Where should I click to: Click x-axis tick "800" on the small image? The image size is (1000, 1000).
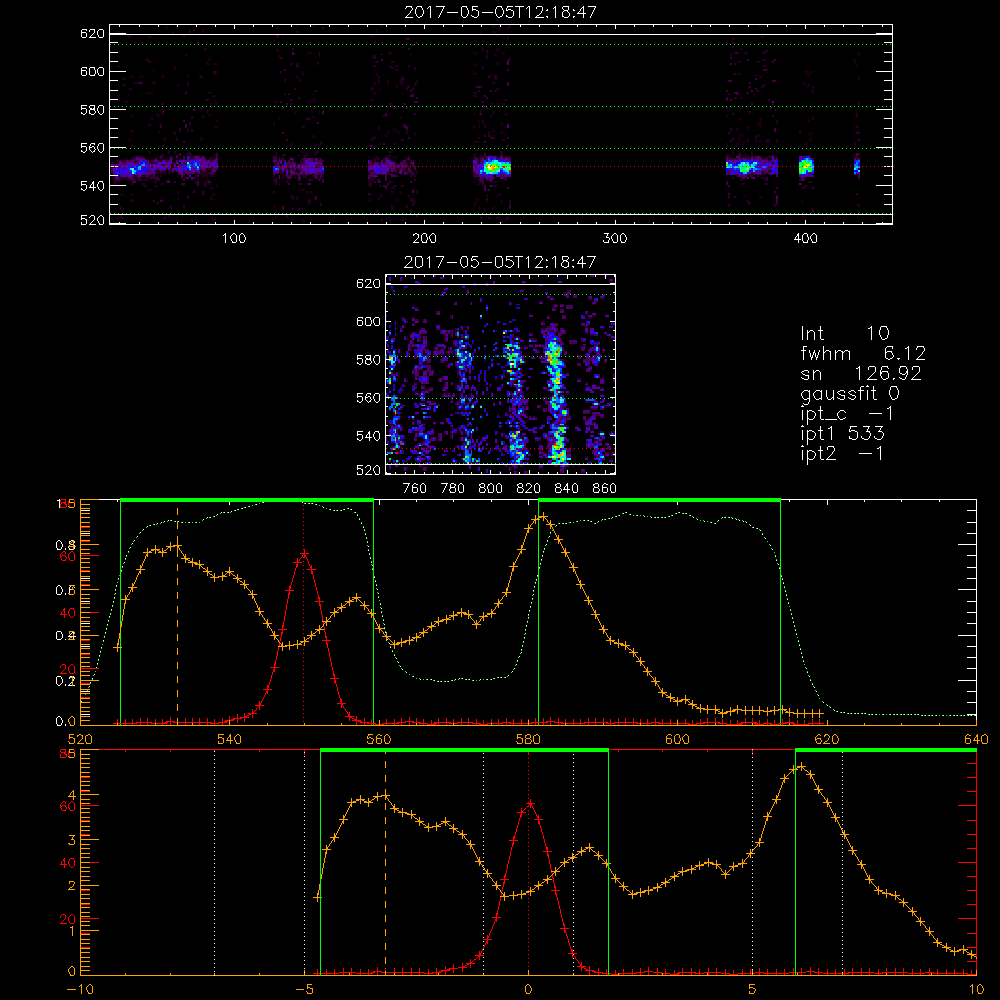click(490, 489)
